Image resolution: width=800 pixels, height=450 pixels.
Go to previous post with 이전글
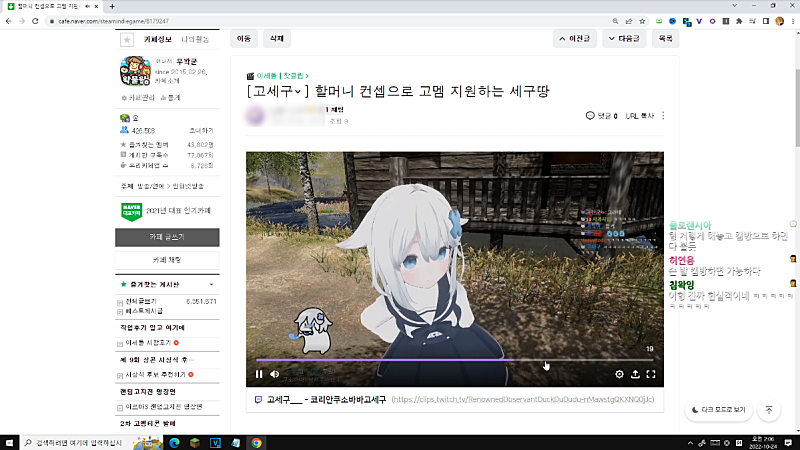[574, 38]
